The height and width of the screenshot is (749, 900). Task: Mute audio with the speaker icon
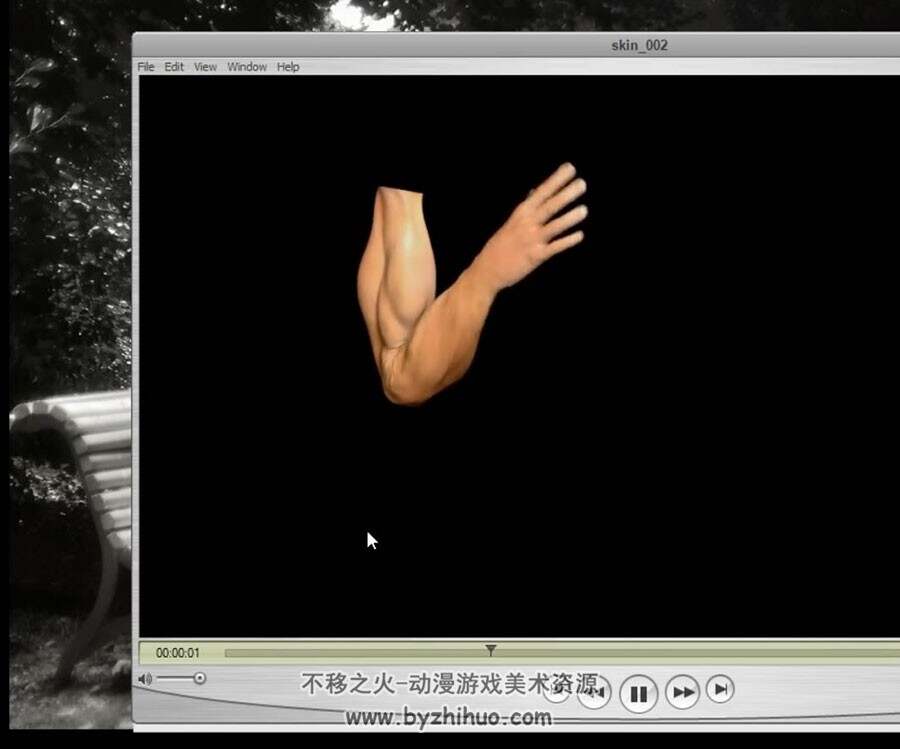pos(145,679)
